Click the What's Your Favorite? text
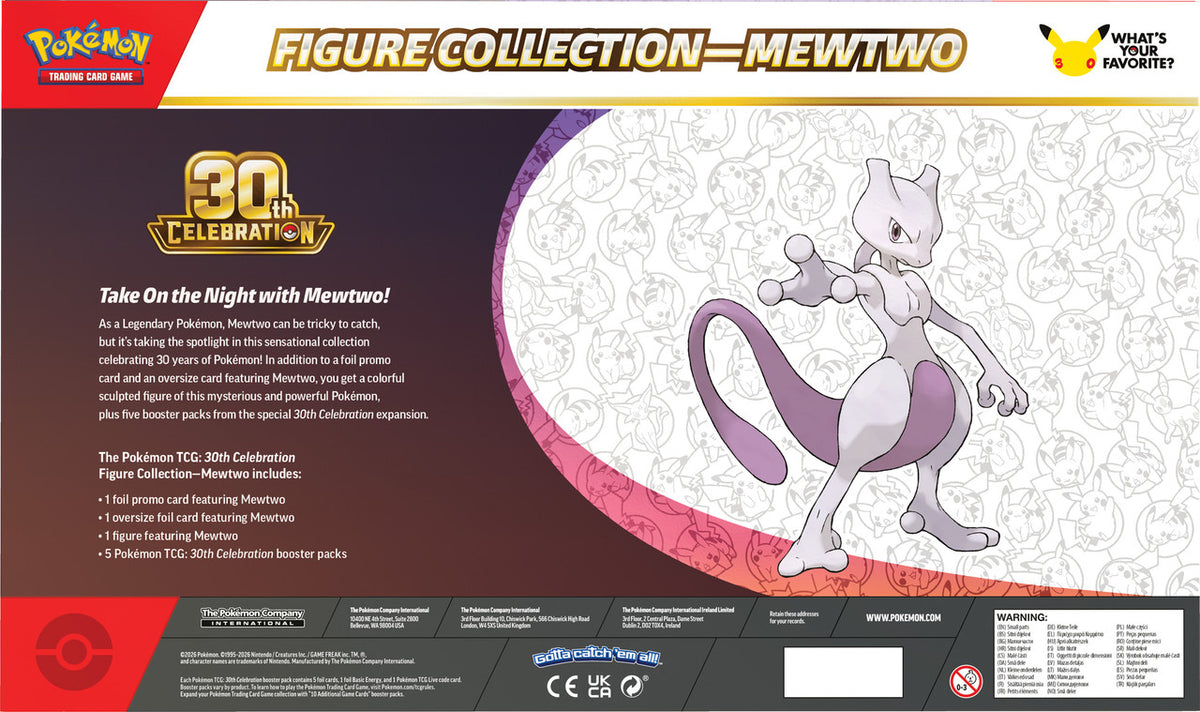 [1139, 50]
